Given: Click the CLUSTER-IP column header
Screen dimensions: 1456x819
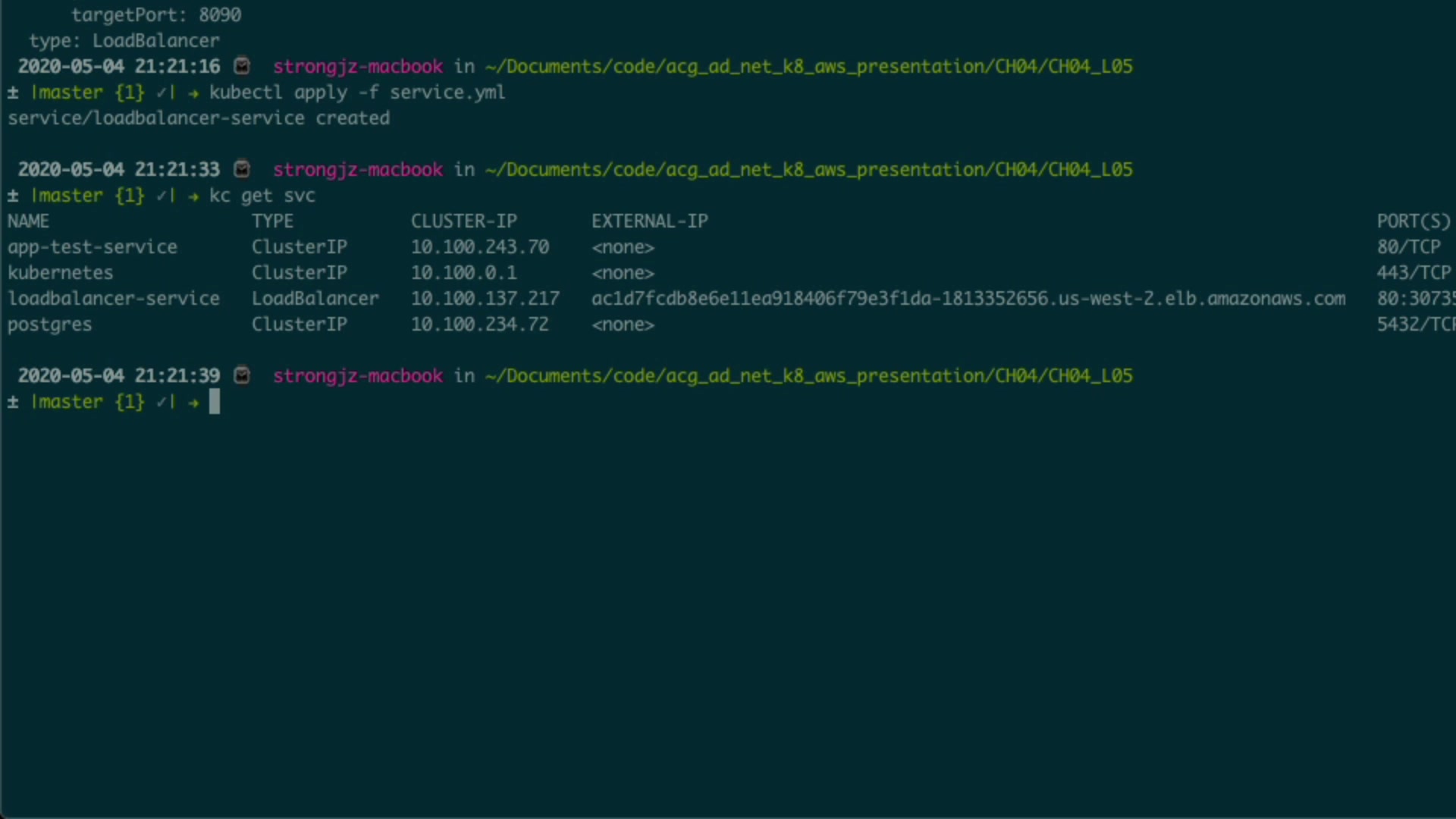Looking at the screenshot, I should [x=464, y=221].
